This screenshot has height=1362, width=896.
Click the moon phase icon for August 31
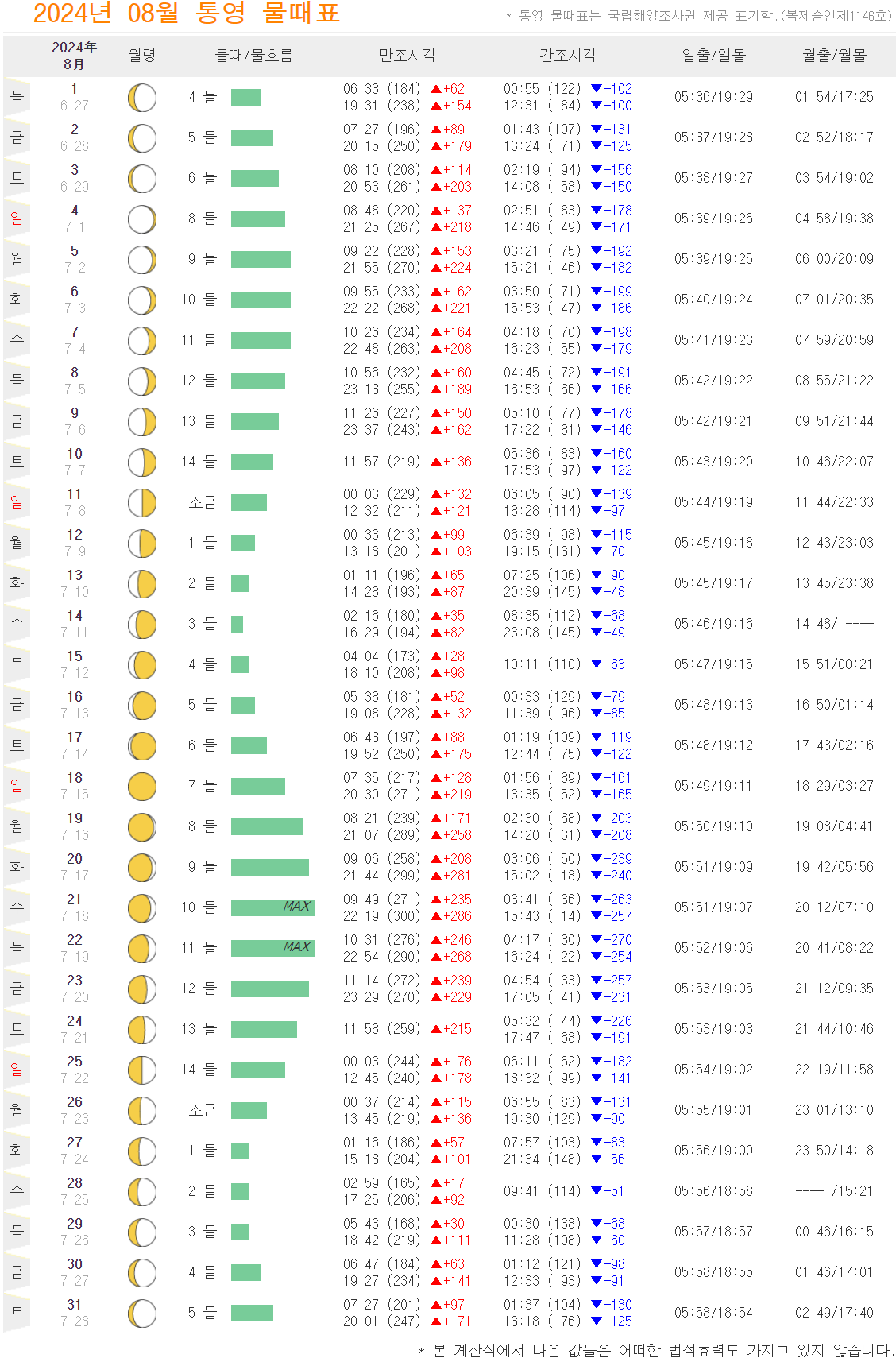tap(142, 1314)
